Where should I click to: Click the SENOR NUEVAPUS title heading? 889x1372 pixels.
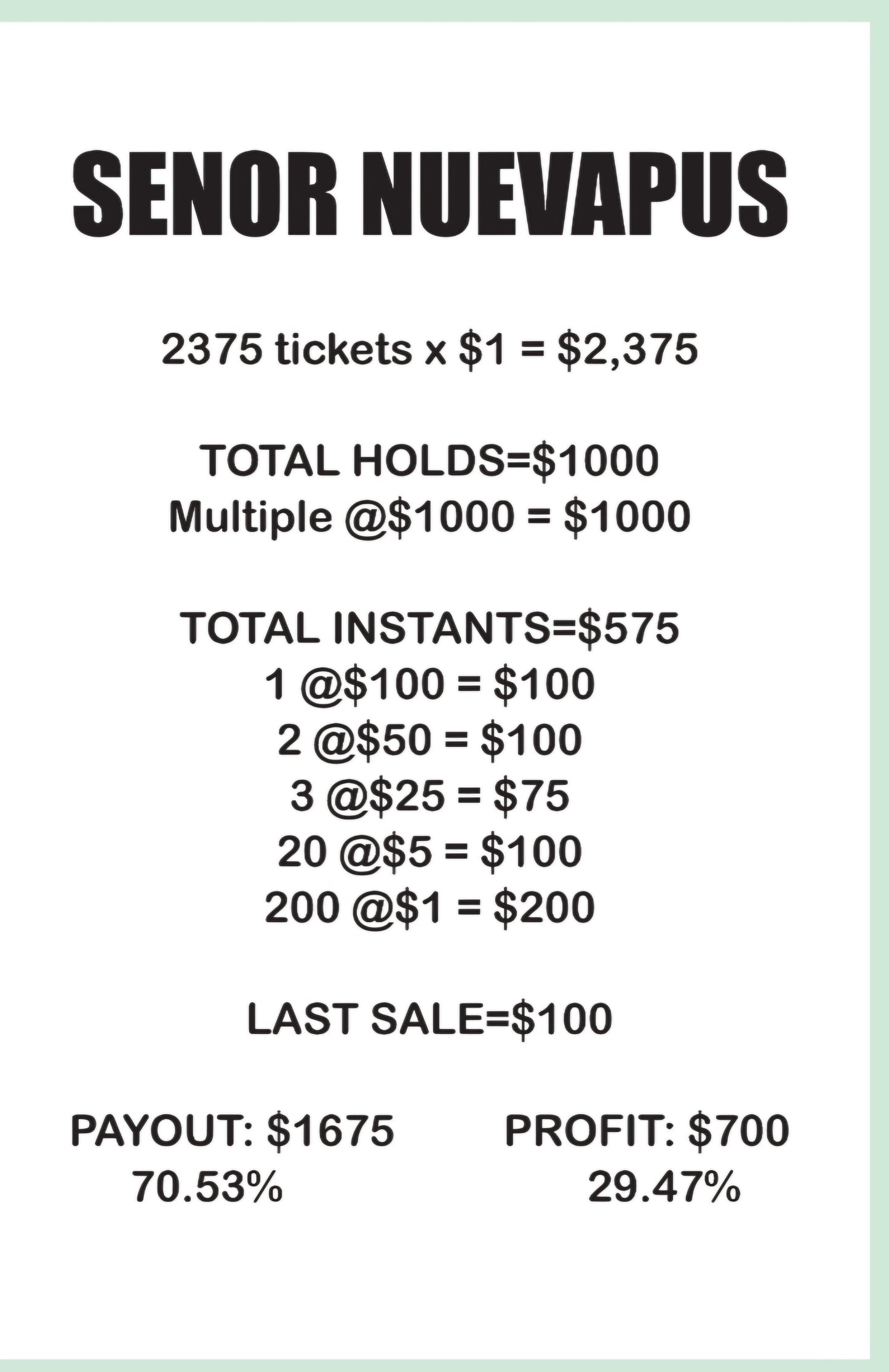pyautogui.click(x=429, y=195)
